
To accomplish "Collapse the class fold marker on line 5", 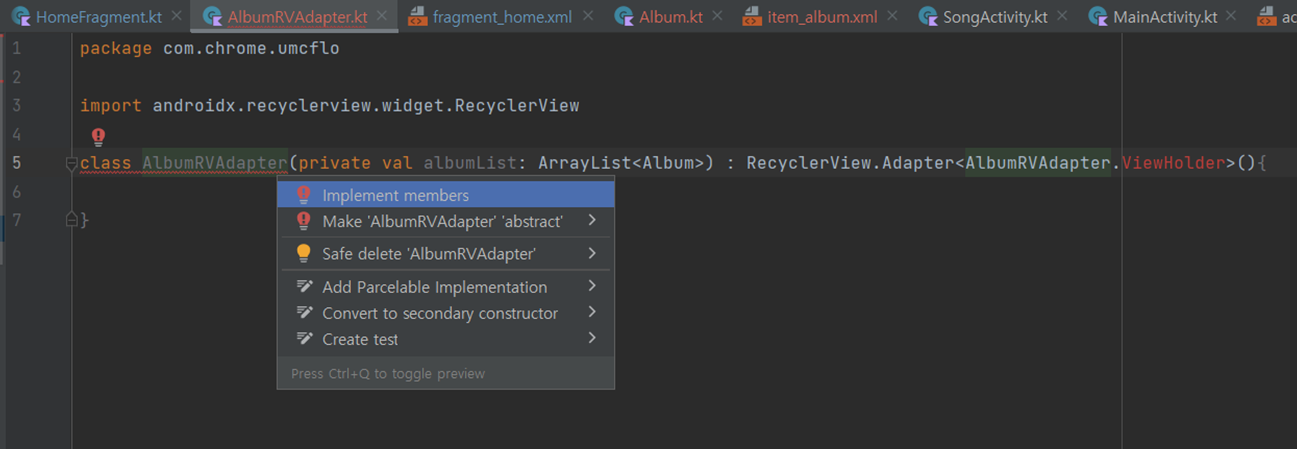I will click(x=71, y=163).
